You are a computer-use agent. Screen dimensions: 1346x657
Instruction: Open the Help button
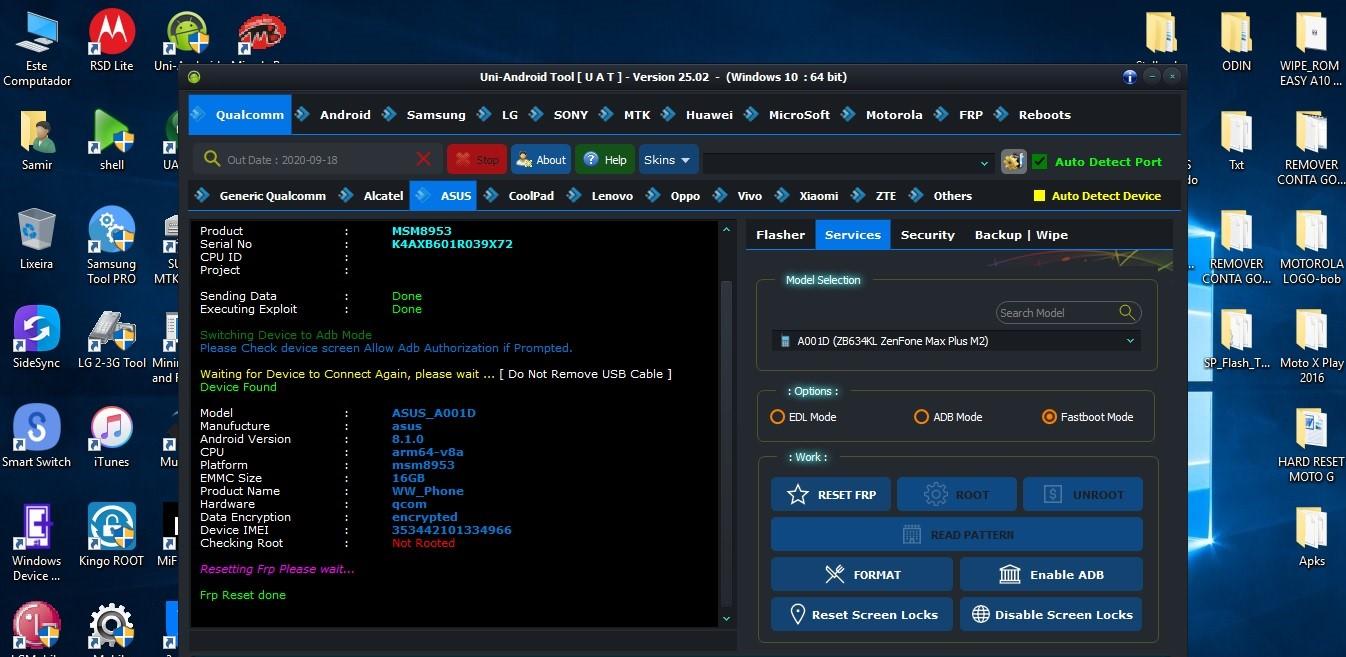click(x=605, y=160)
